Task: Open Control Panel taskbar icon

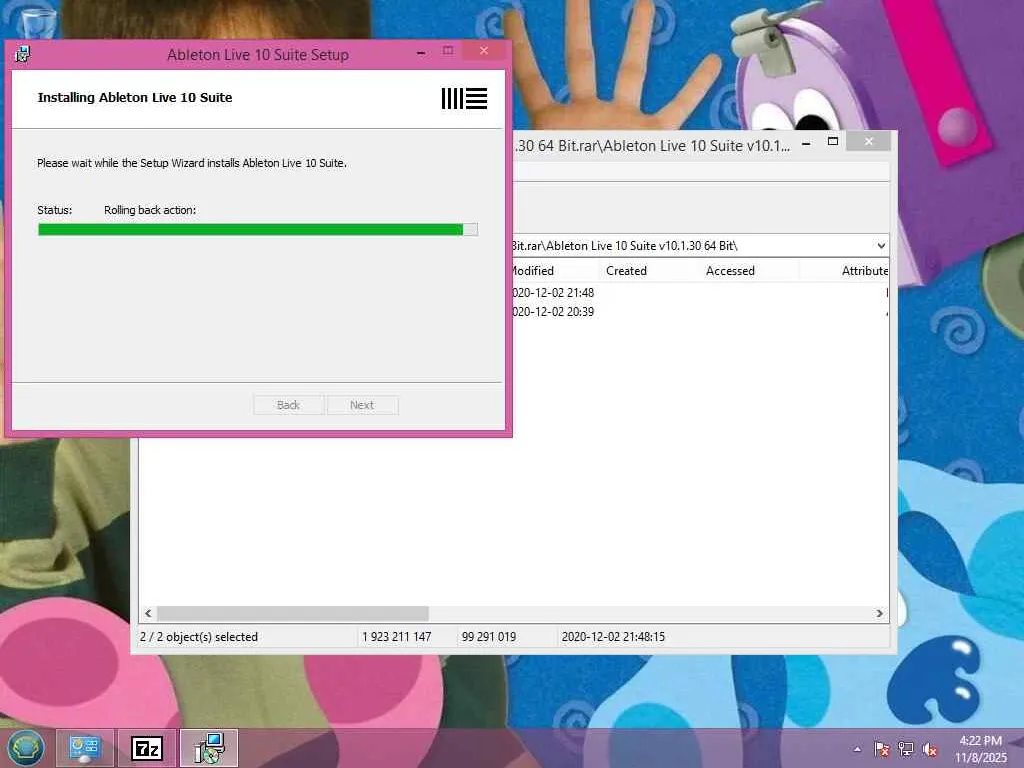Action: pyautogui.click(x=84, y=748)
